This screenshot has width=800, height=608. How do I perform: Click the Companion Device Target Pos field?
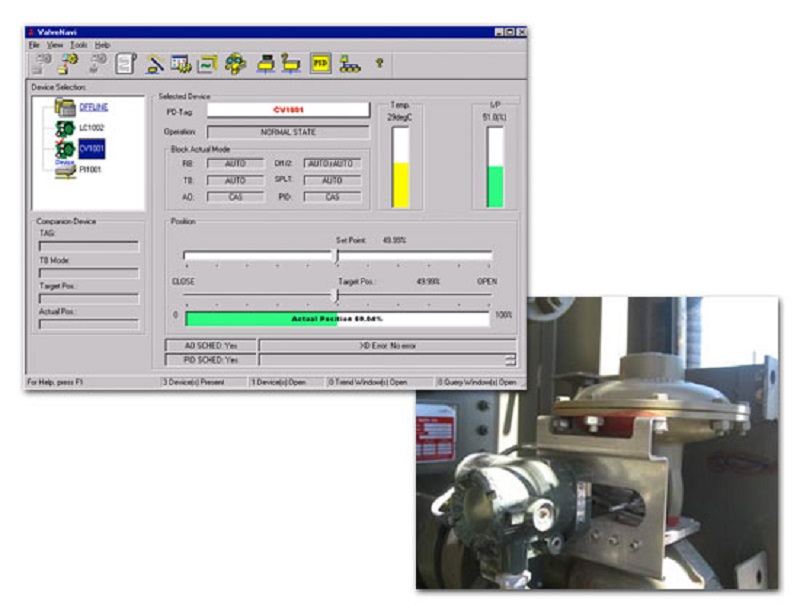click(x=89, y=298)
